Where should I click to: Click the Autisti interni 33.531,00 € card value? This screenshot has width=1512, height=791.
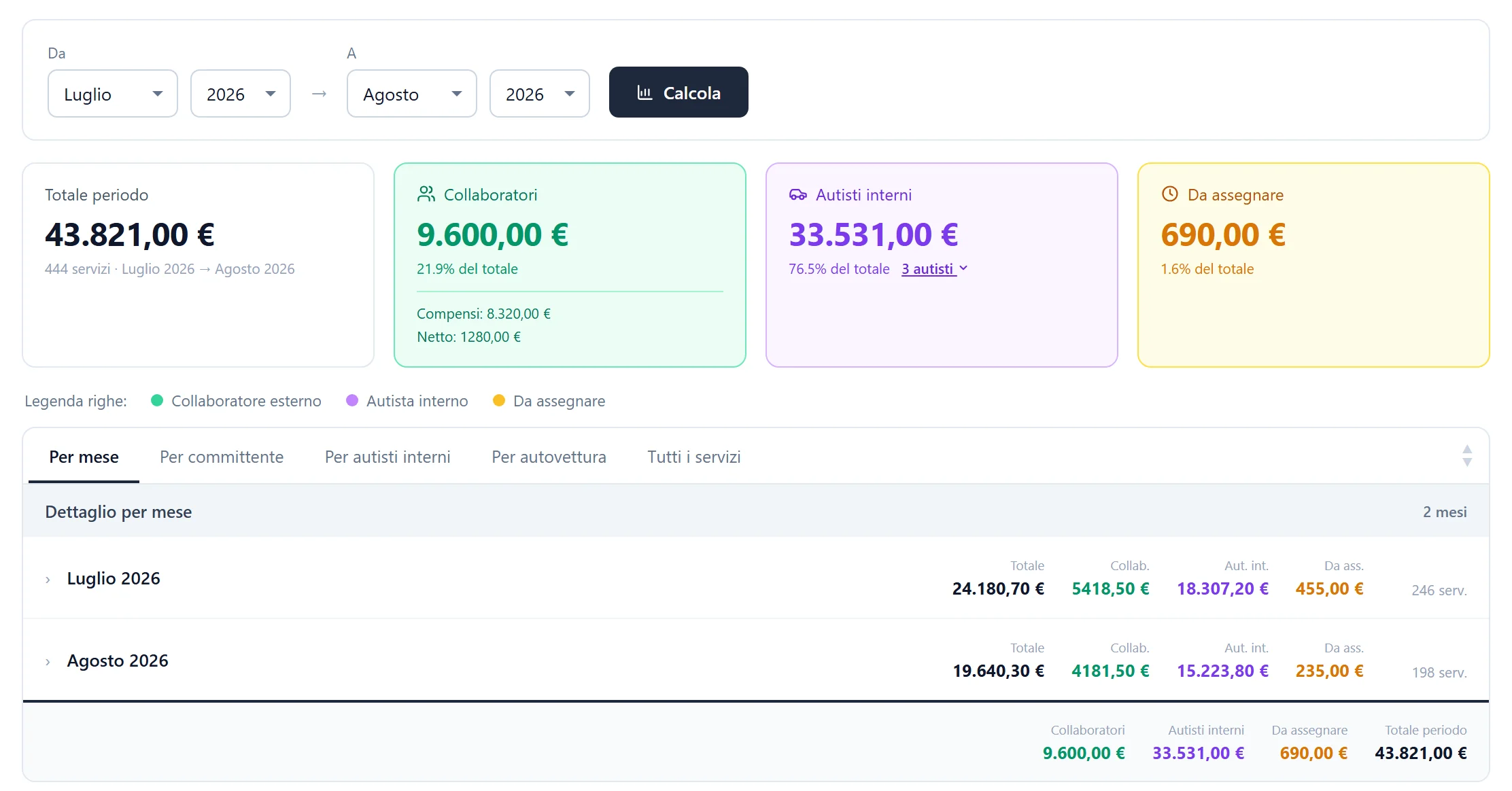coord(874,235)
